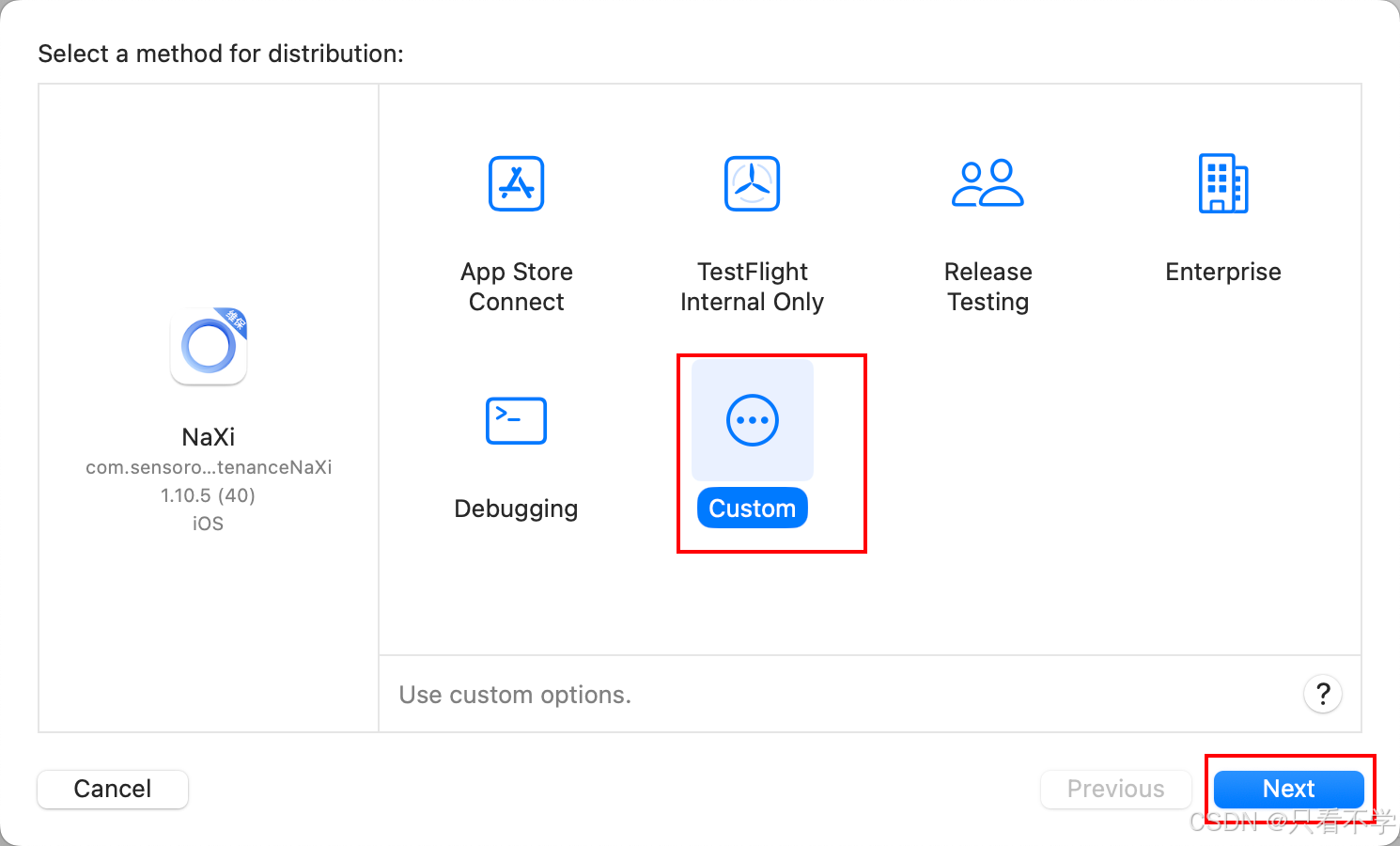Select the Custom ellipsis icon
This screenshot has height=846, width=1400.
point(752,420)
